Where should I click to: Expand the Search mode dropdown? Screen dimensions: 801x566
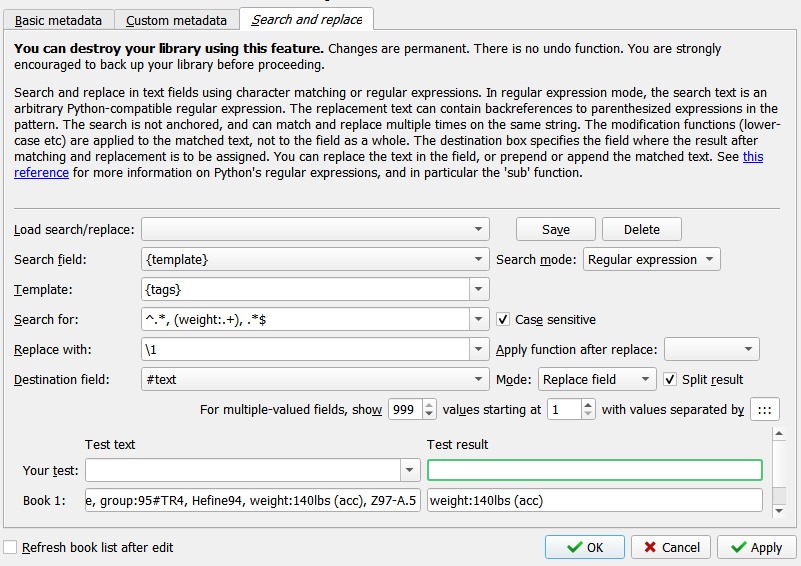[651, 260]
